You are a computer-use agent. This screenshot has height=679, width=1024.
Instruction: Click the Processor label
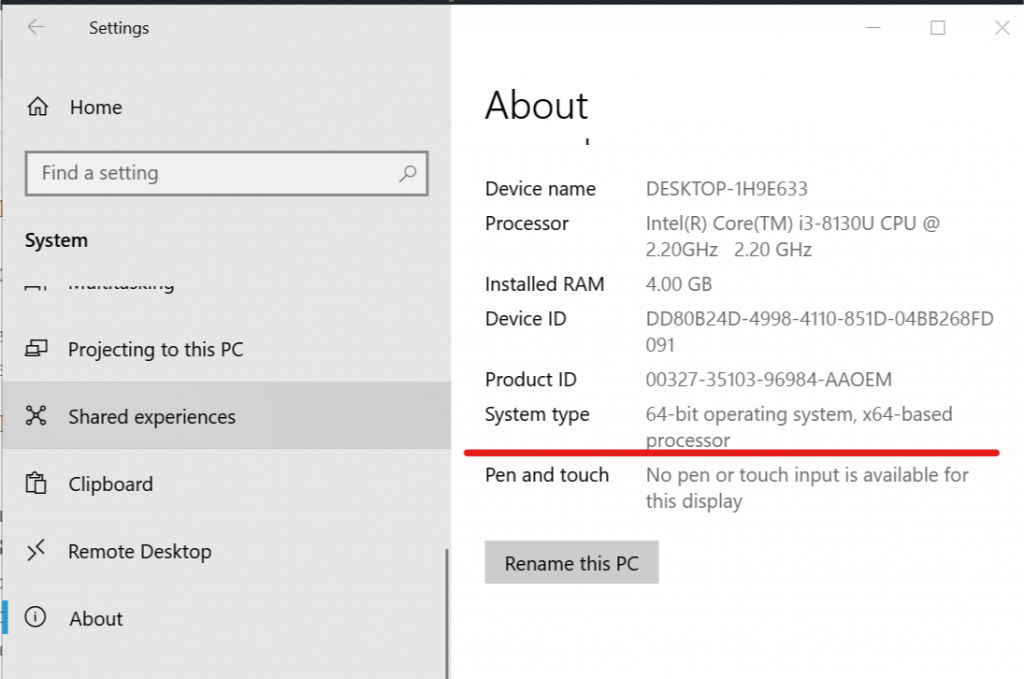pyautogui.click(x=526, y=223)
